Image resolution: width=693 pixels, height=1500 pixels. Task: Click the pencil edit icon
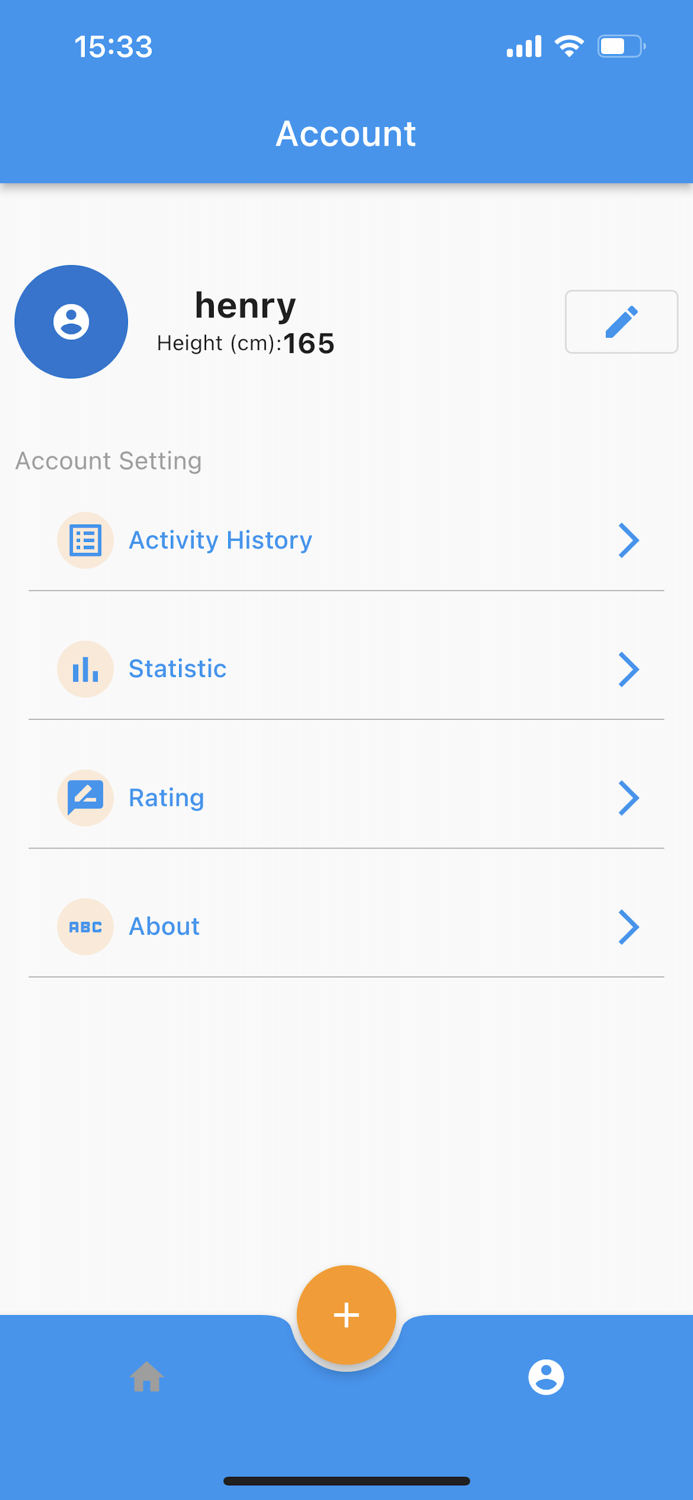[x=621, y=321]
